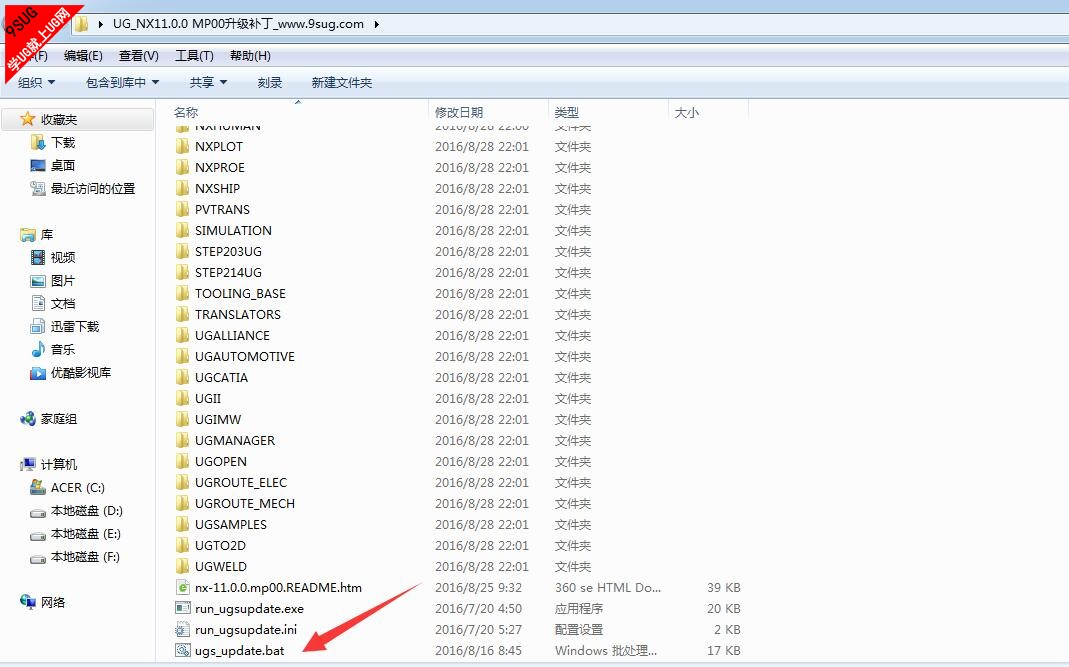
Task: Open the 查看(V) menu
Action: [x=138, y=56]
